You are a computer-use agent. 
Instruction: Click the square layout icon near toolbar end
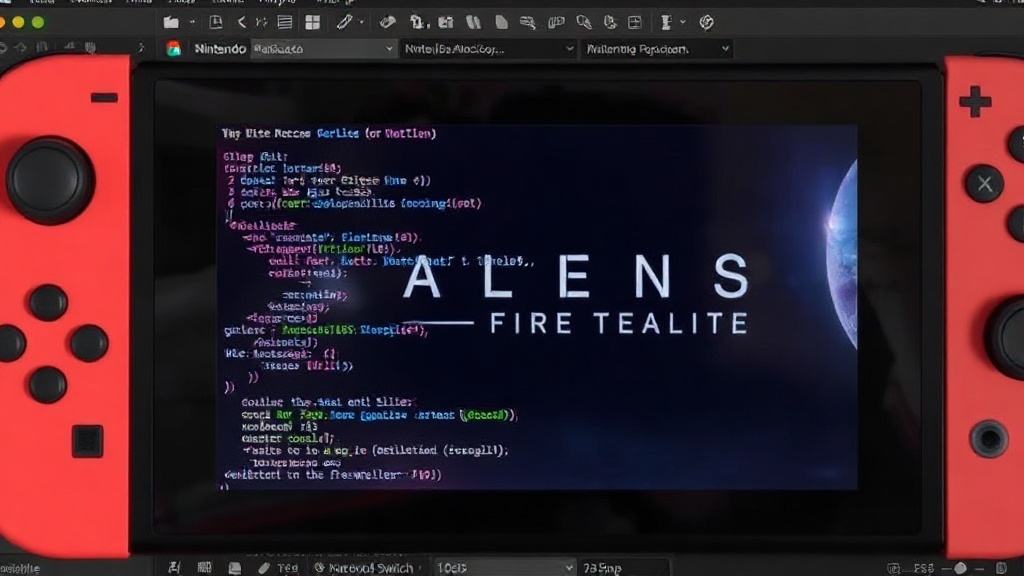(x=634, y=22)
